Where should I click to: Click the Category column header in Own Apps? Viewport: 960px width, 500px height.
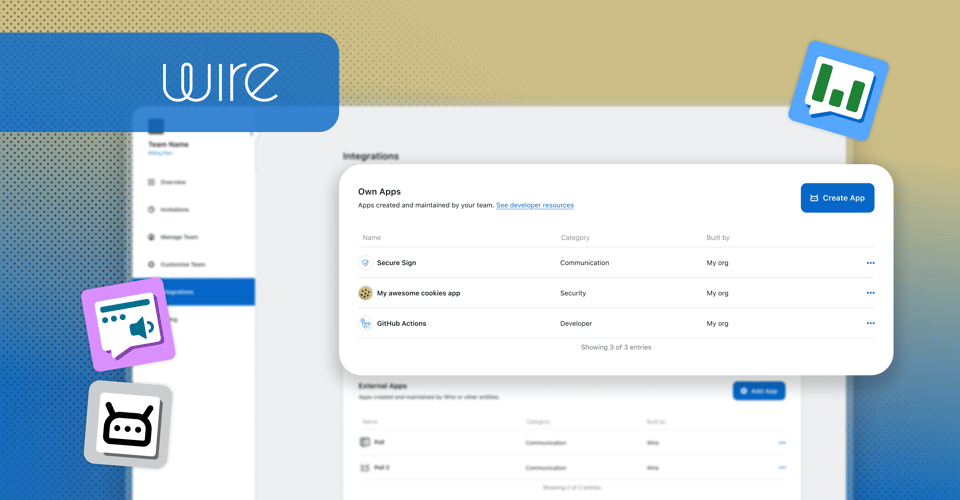(x=575, y=237)
